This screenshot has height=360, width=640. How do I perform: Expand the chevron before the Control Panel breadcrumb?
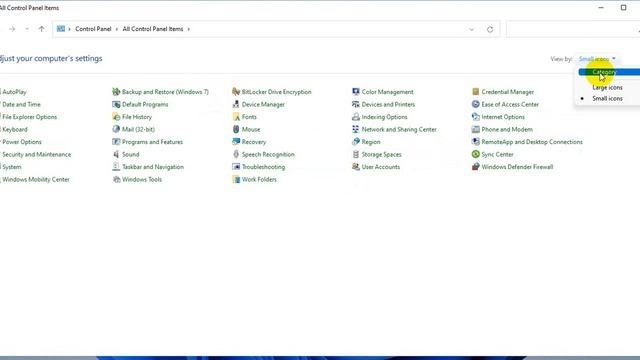coord(69,29)
